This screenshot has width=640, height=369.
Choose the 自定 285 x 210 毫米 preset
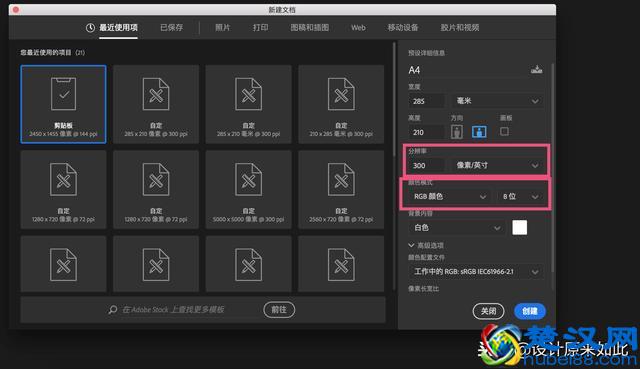249,104
